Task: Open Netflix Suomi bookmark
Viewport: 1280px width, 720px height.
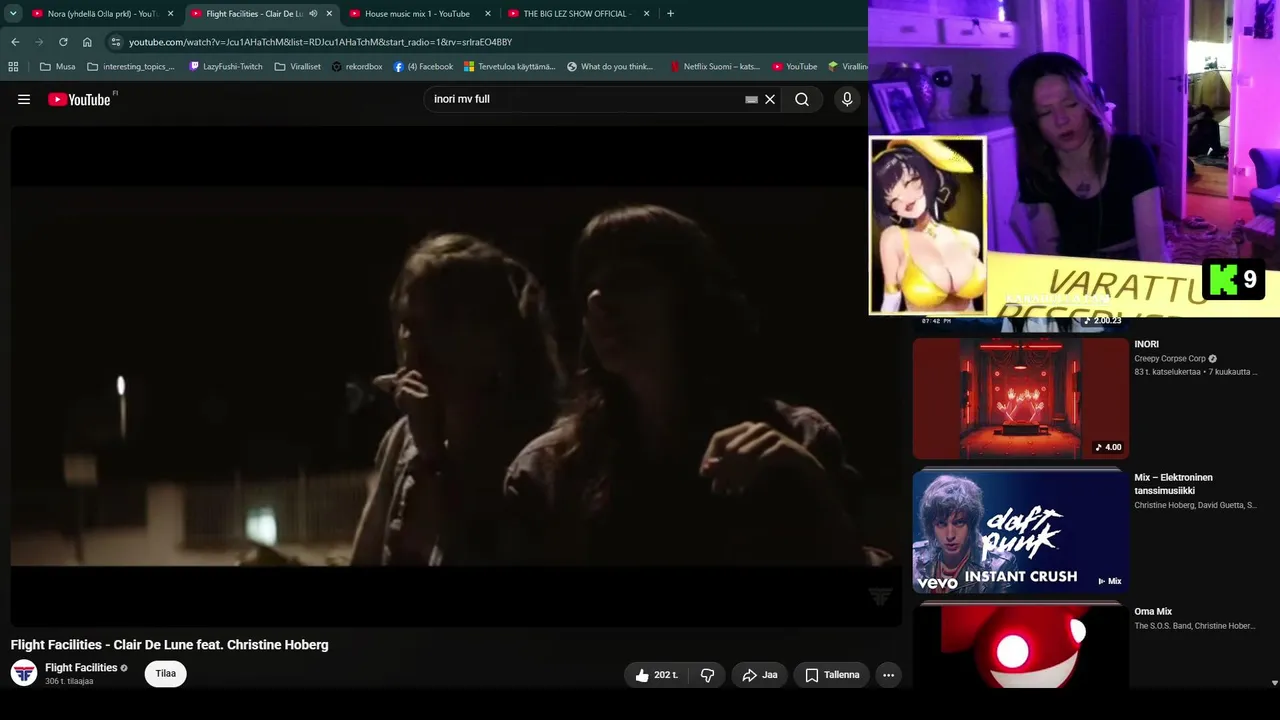Action: 715,67
